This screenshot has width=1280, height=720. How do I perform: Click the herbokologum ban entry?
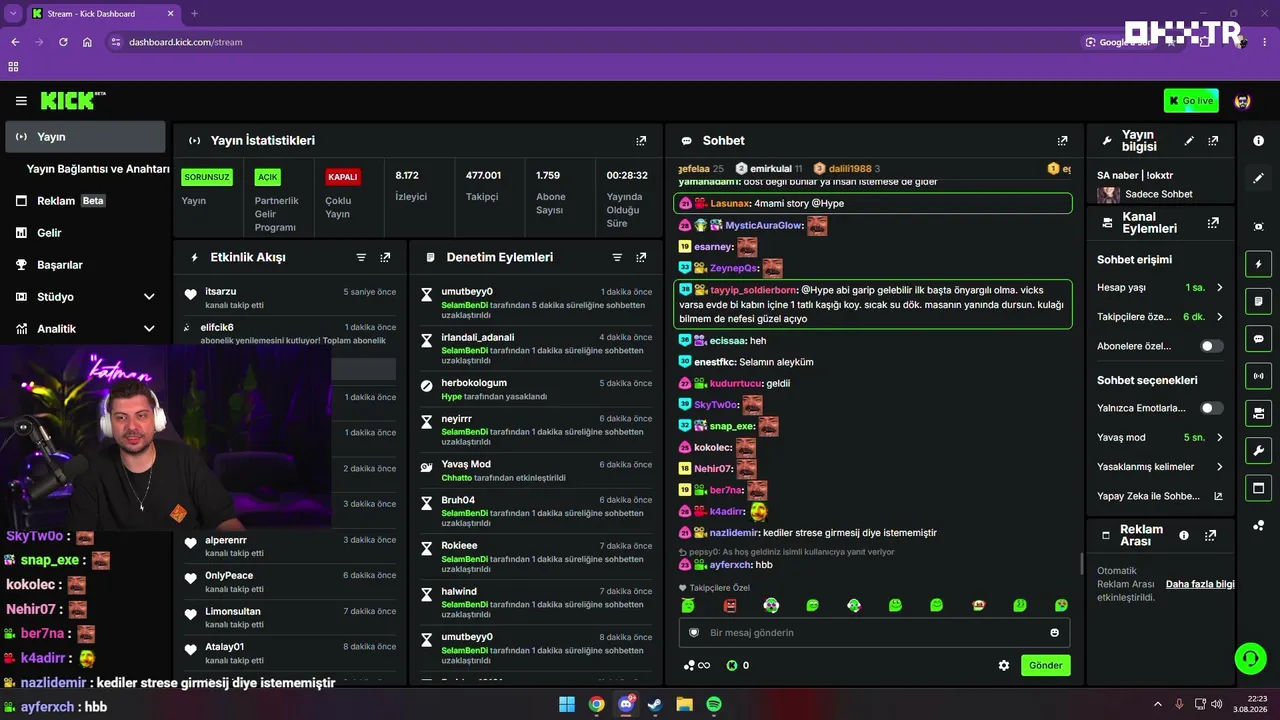538,389
